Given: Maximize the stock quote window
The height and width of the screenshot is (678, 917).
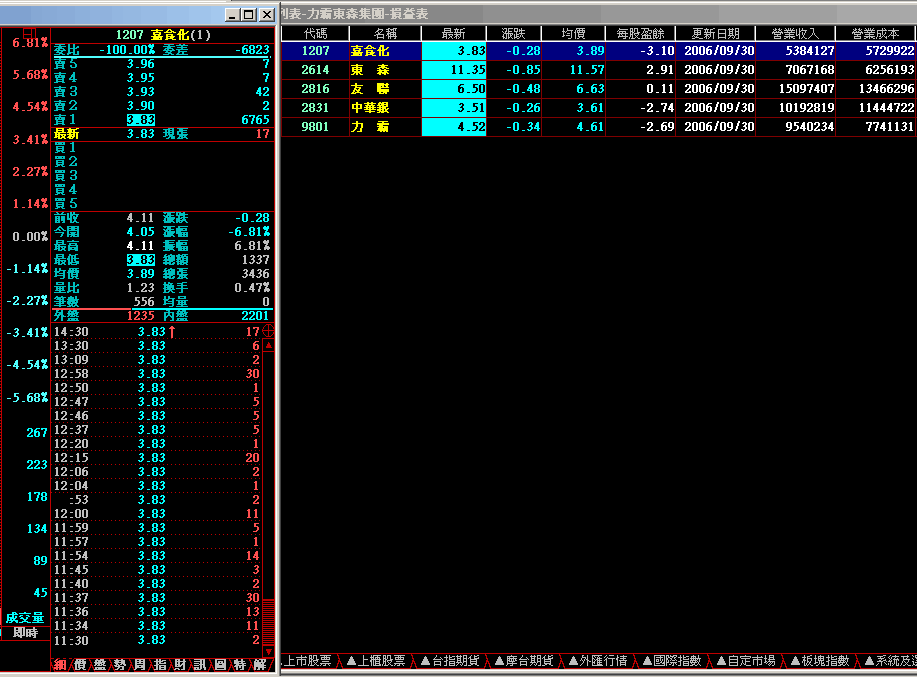Looking at the screenshot, I should [x=249, y=15].
